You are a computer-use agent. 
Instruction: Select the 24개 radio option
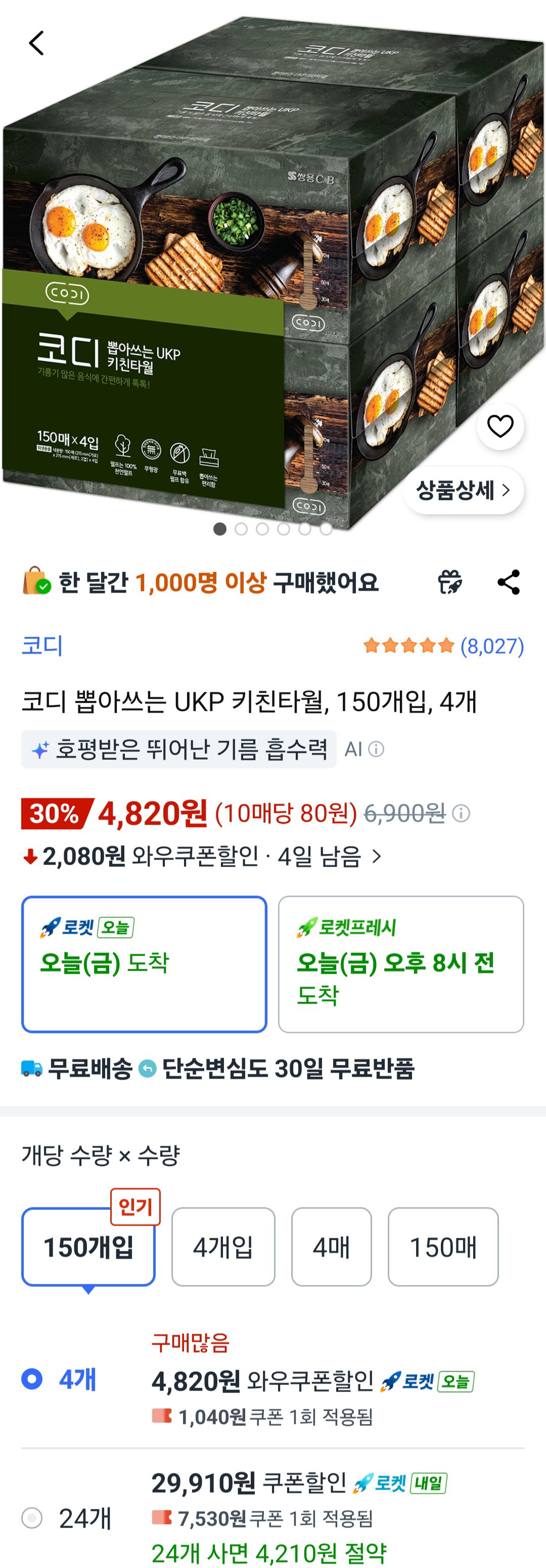(32, 1518)
